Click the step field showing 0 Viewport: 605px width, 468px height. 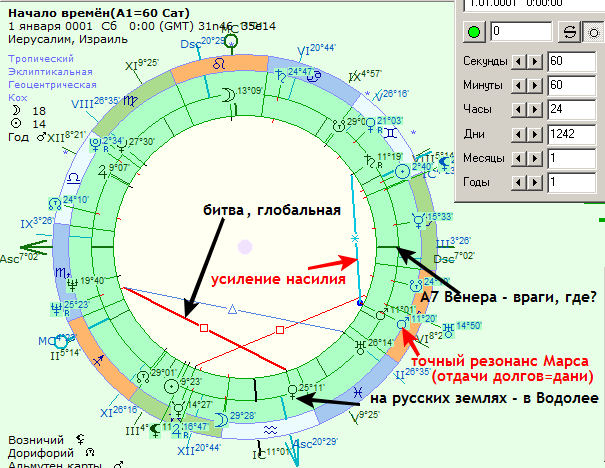[521, 32]
